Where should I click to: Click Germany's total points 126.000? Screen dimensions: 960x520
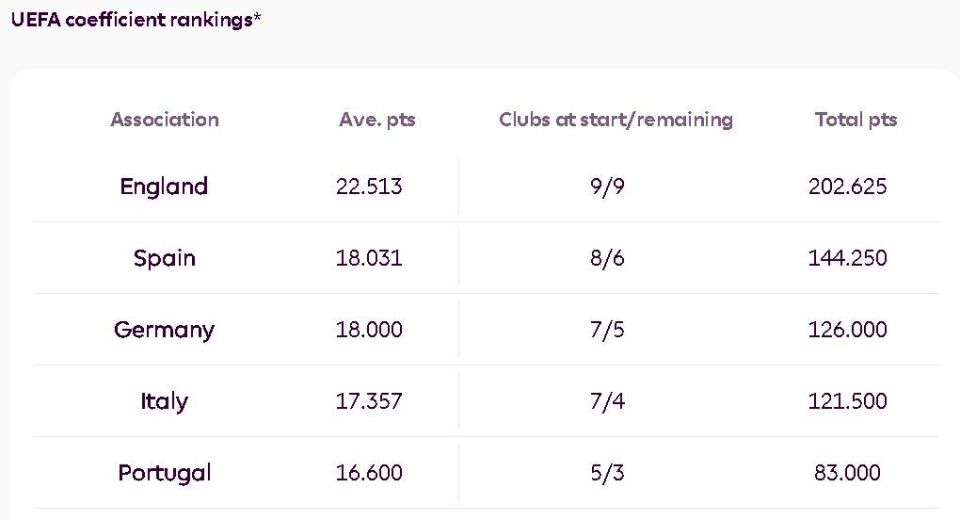(847, 330)
